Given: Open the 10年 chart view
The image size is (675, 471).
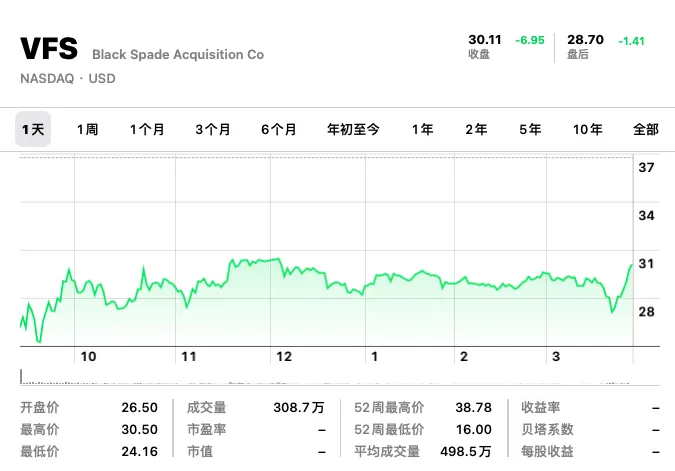Looking at the screenshot, I should coord(588,129).
